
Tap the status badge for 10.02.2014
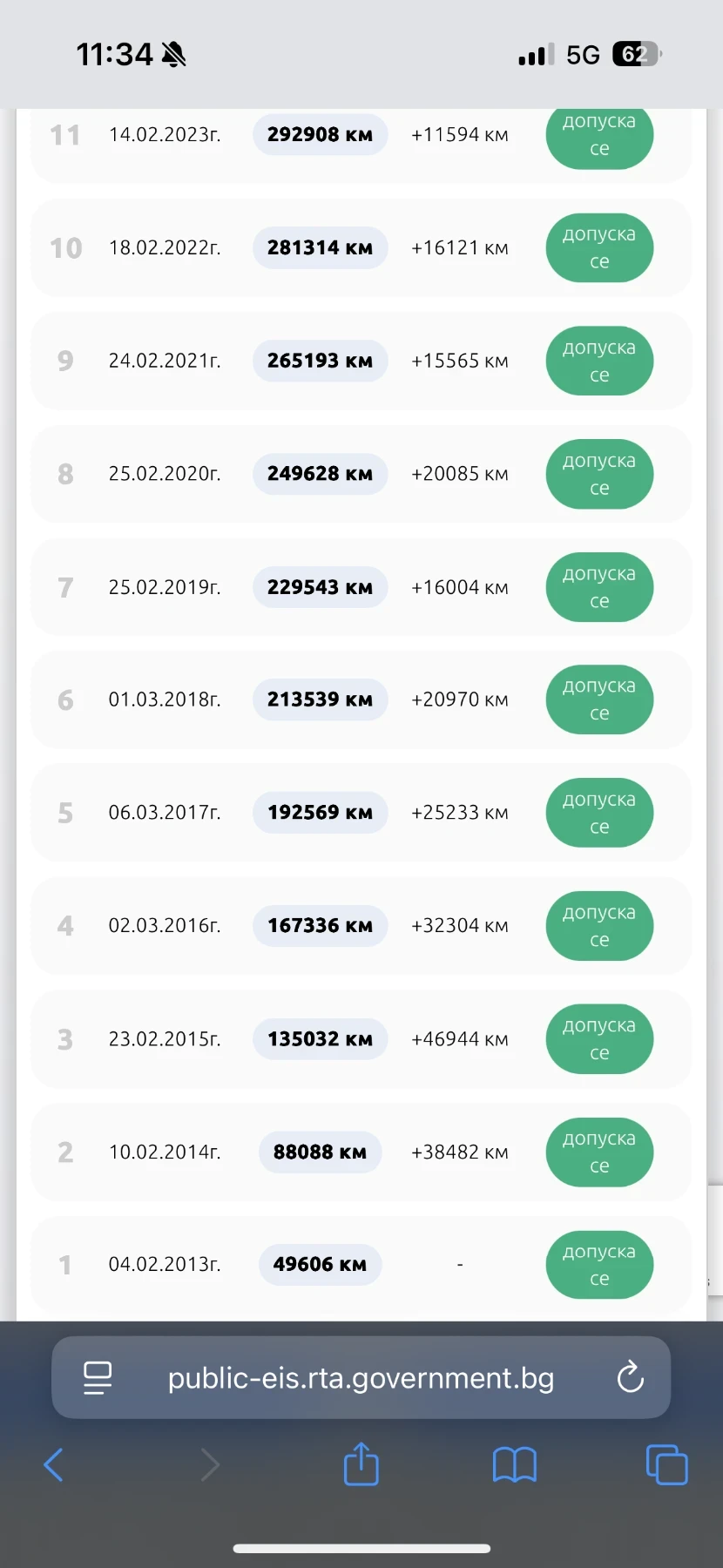tap(599, 1152)
